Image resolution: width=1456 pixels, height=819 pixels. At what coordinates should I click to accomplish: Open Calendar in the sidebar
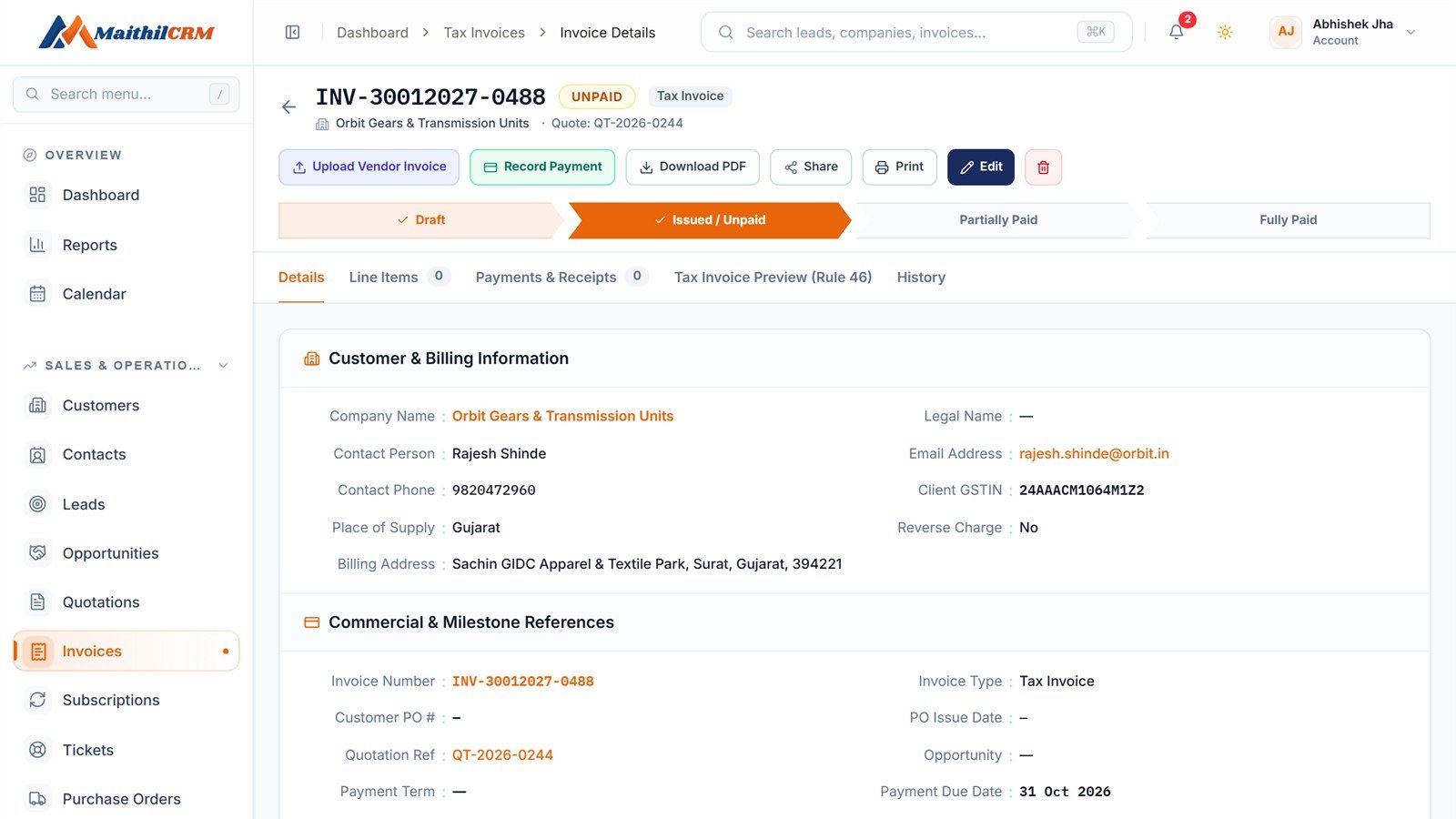coord(126,294)
